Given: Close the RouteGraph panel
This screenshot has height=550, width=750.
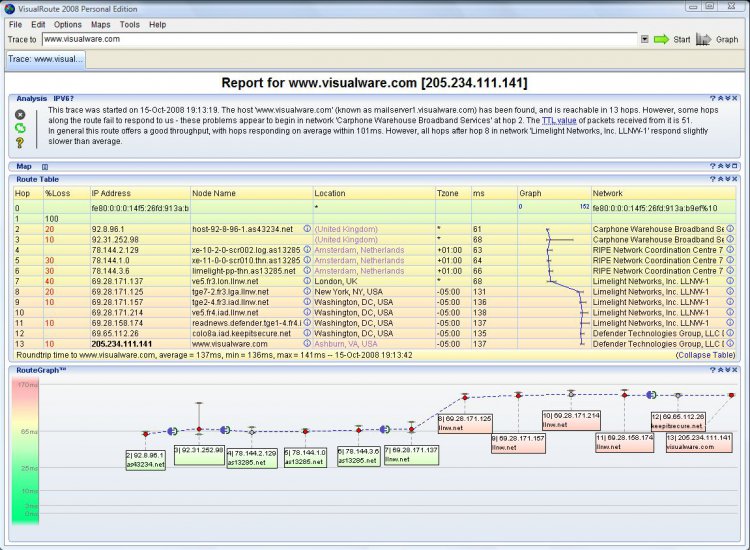Looking at the screenshot, I should coord(735,370).
